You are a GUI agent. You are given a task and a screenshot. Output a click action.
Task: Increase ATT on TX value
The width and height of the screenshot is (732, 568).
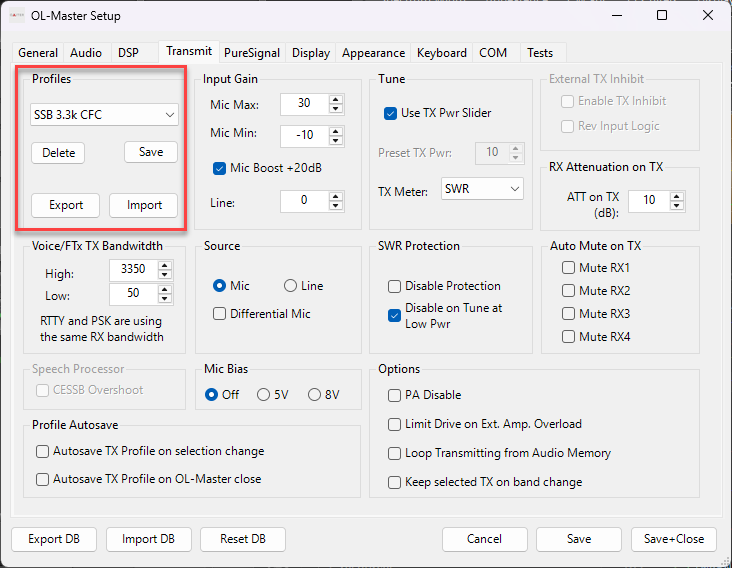click(677, 196)
